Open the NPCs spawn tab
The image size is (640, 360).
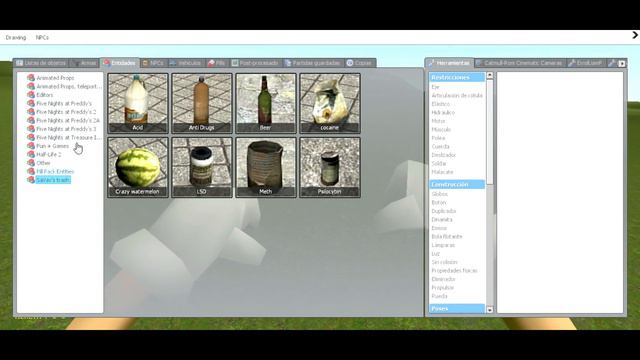pos(153,63)
